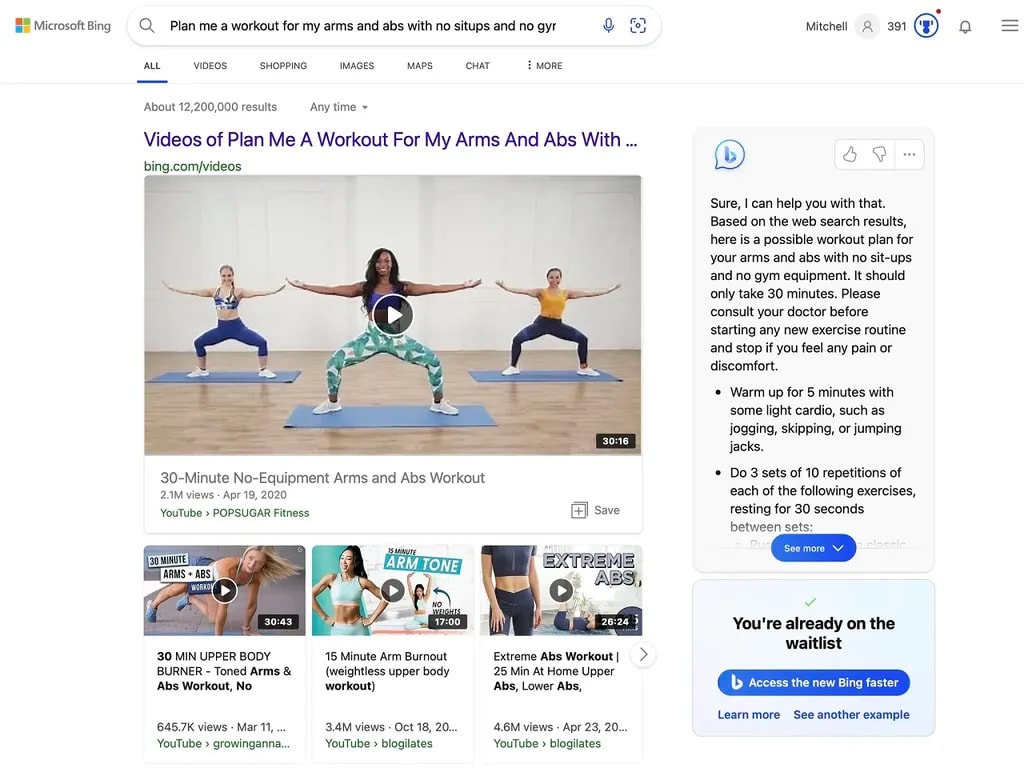Click Access the new Bing faster button

tap(813, 682)
